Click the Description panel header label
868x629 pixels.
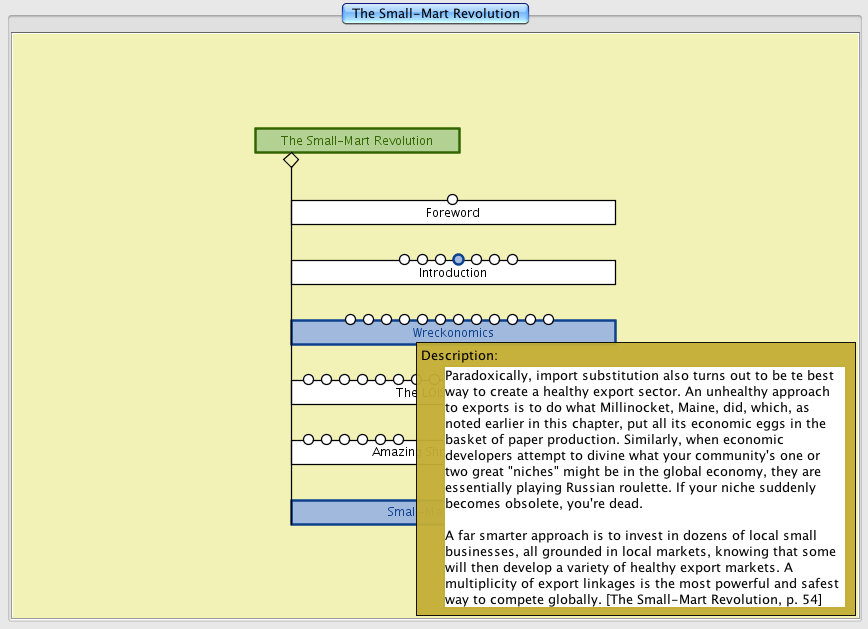pyautogui.click(x=459, y=355)
